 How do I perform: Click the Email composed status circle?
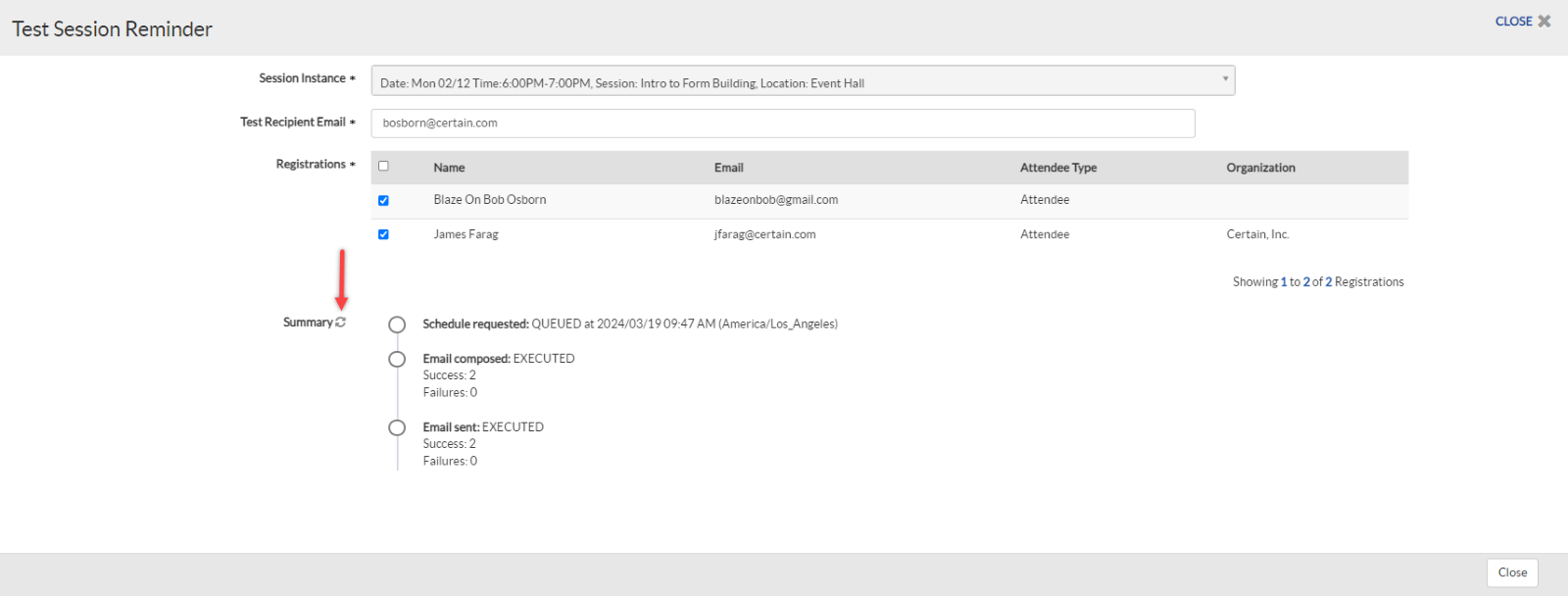click(397, 359)
